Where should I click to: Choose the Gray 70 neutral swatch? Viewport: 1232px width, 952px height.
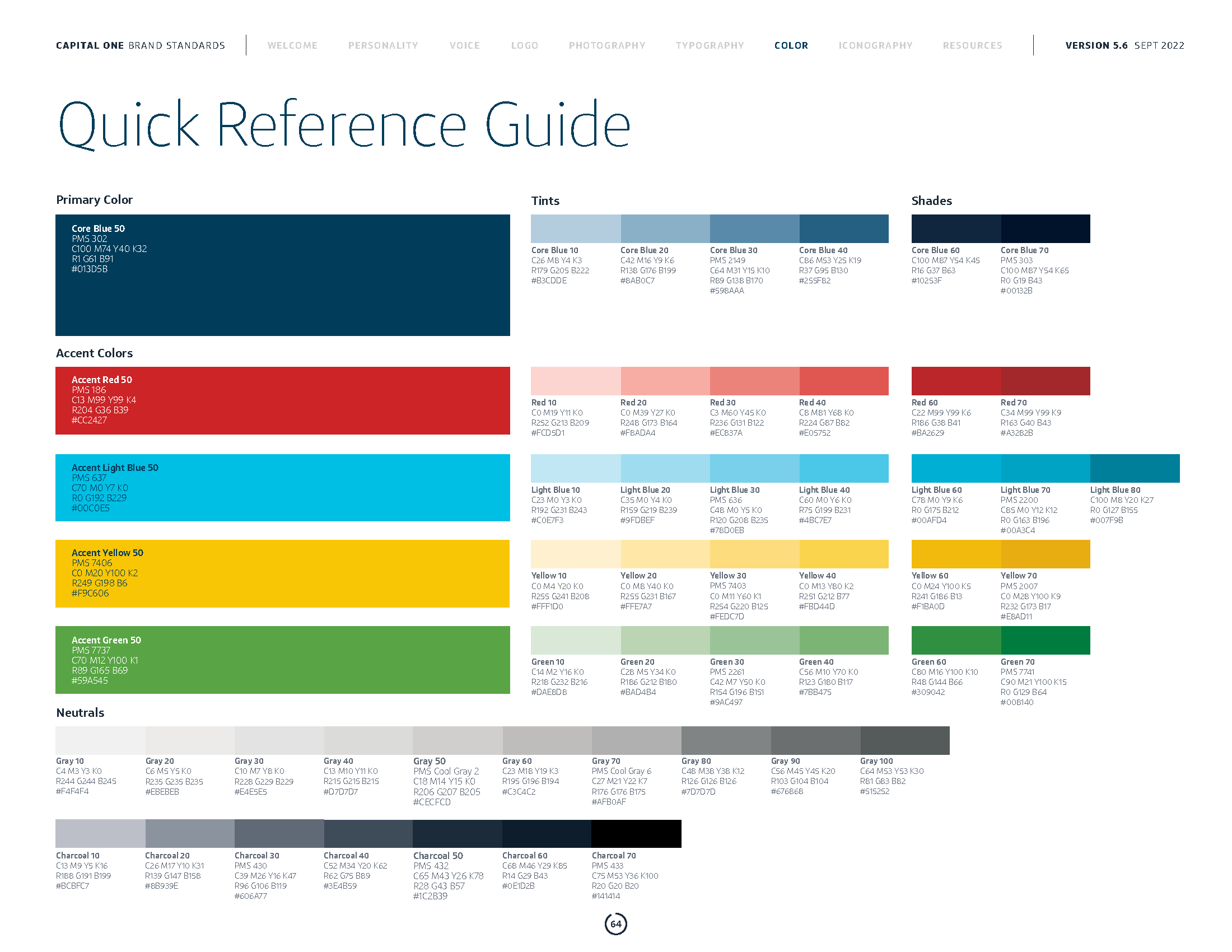[636, 740]
